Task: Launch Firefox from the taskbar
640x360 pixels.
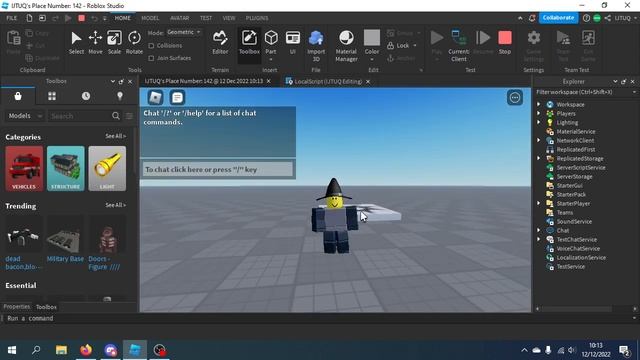Action: point(86,350)
